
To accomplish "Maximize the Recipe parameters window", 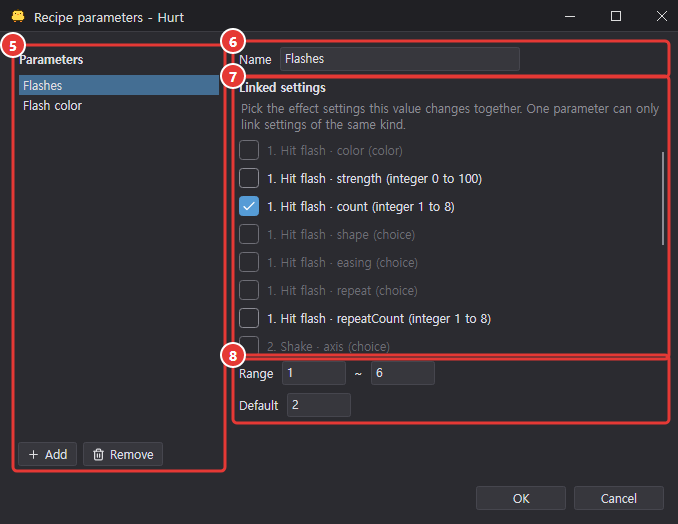I will [x=616, y=16].
